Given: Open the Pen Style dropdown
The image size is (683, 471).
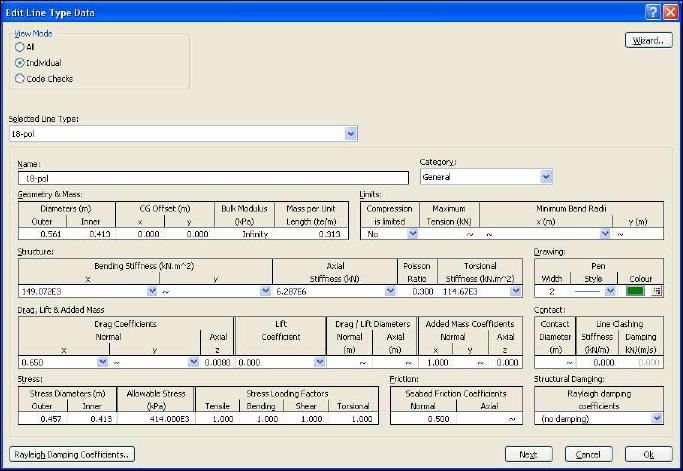Looking at the screenshot, I should click(608, 291).
